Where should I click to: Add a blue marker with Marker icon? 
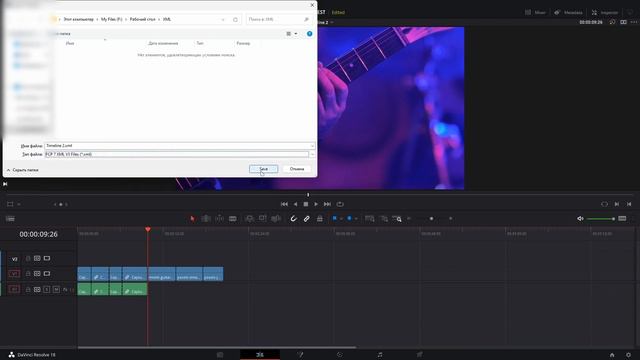(349, 218)
